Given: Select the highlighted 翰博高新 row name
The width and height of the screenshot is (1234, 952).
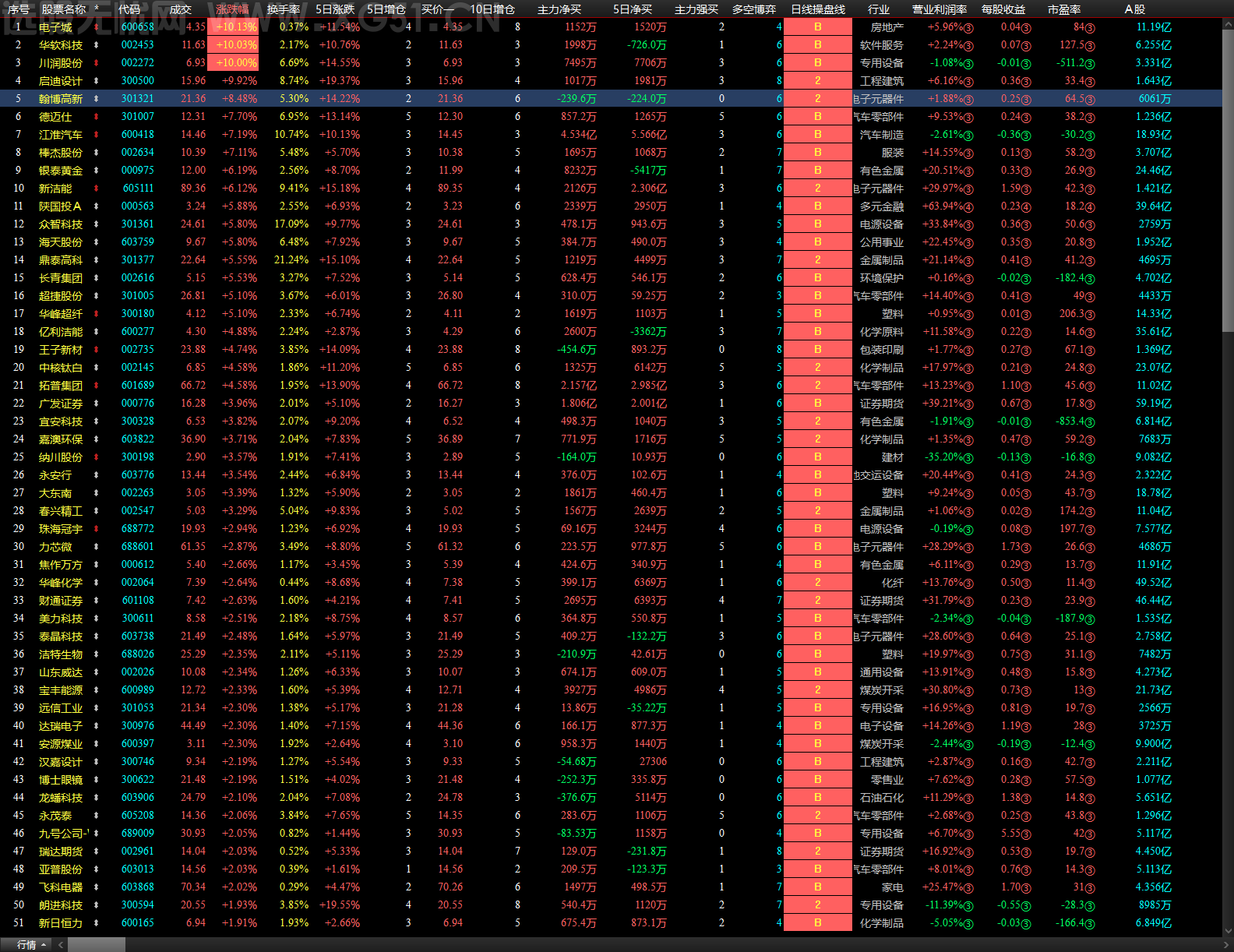Looking at the screenshot, I should [61, 99].
